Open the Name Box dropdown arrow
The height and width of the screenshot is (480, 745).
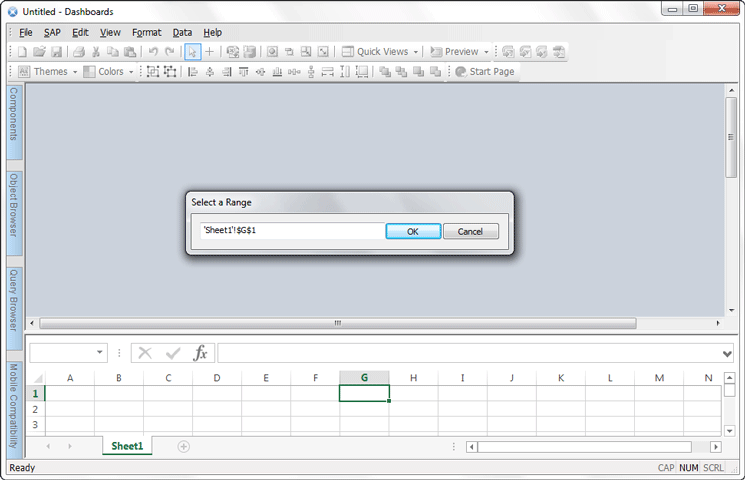100,353
